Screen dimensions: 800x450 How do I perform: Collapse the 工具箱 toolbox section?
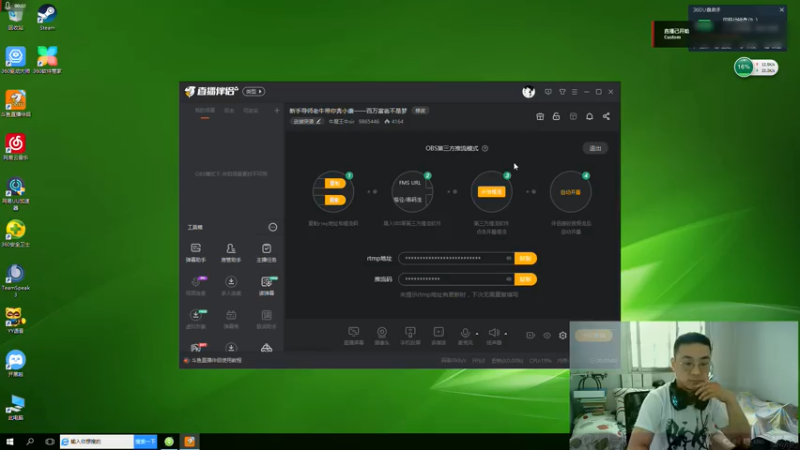[x=272, y=227]
